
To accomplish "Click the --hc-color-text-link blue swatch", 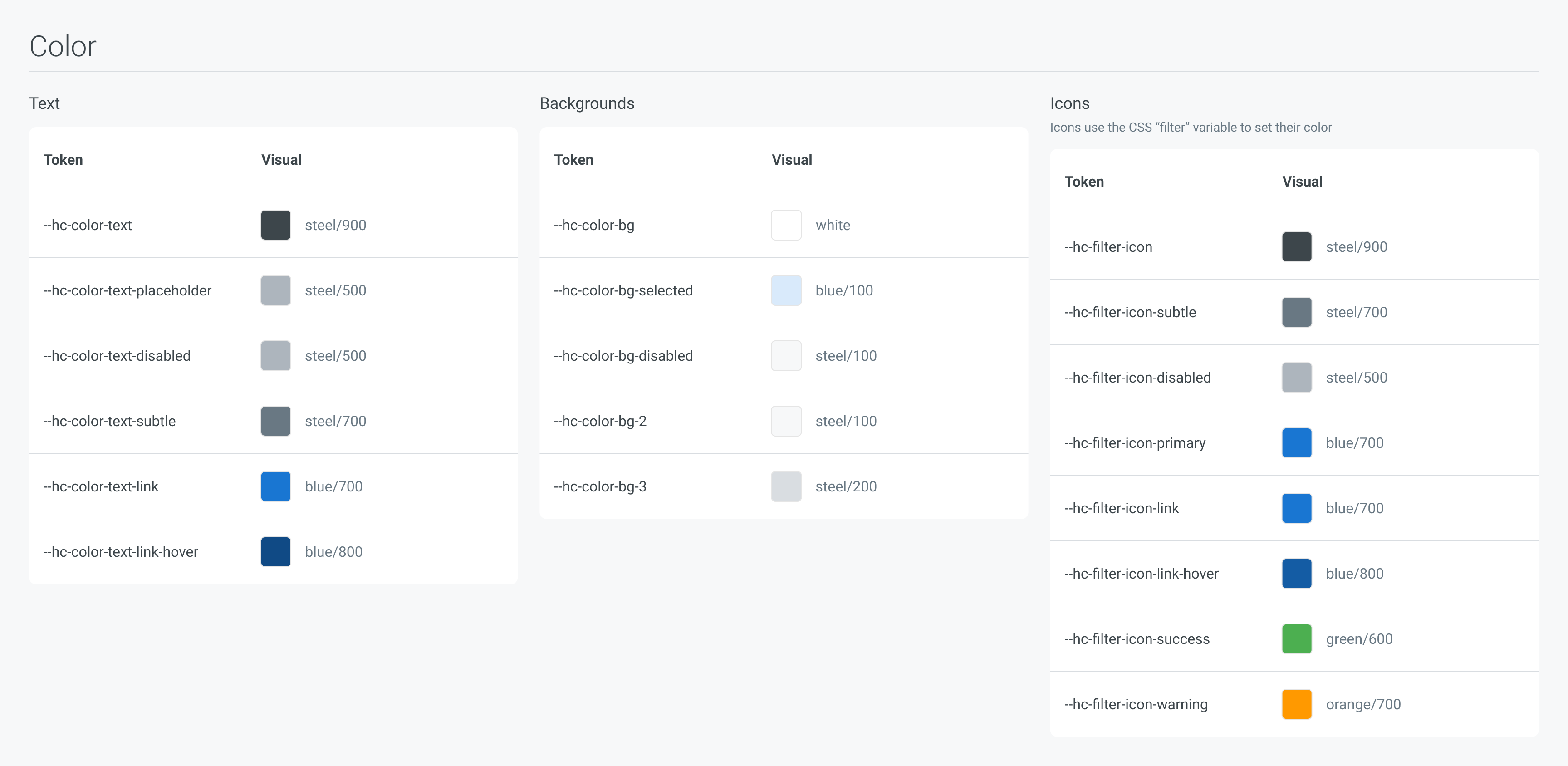I will click(276, 486).
